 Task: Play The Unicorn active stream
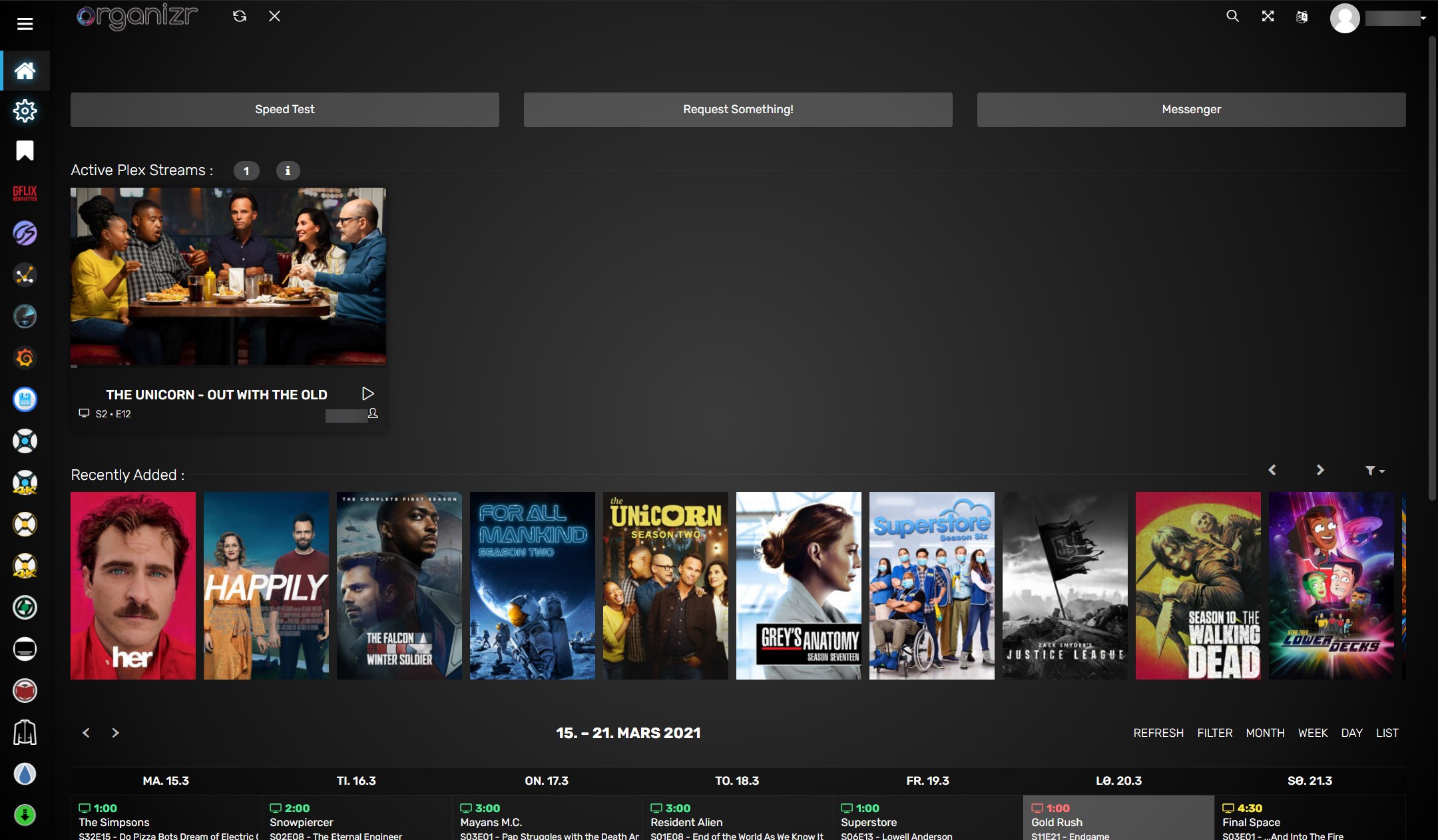367,393
